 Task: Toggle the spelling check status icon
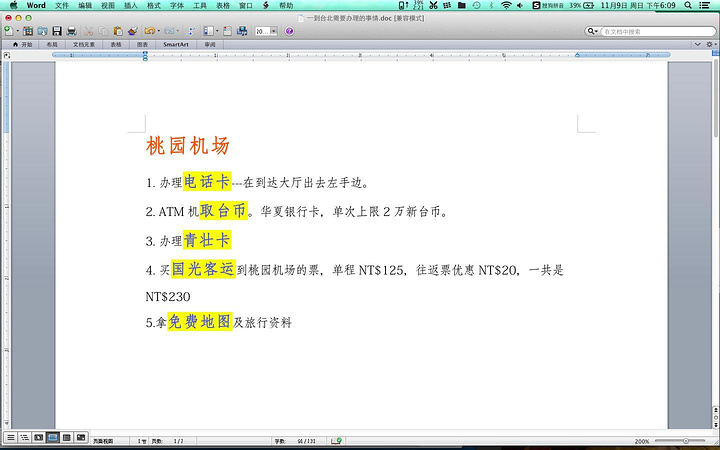click(337, 440)
